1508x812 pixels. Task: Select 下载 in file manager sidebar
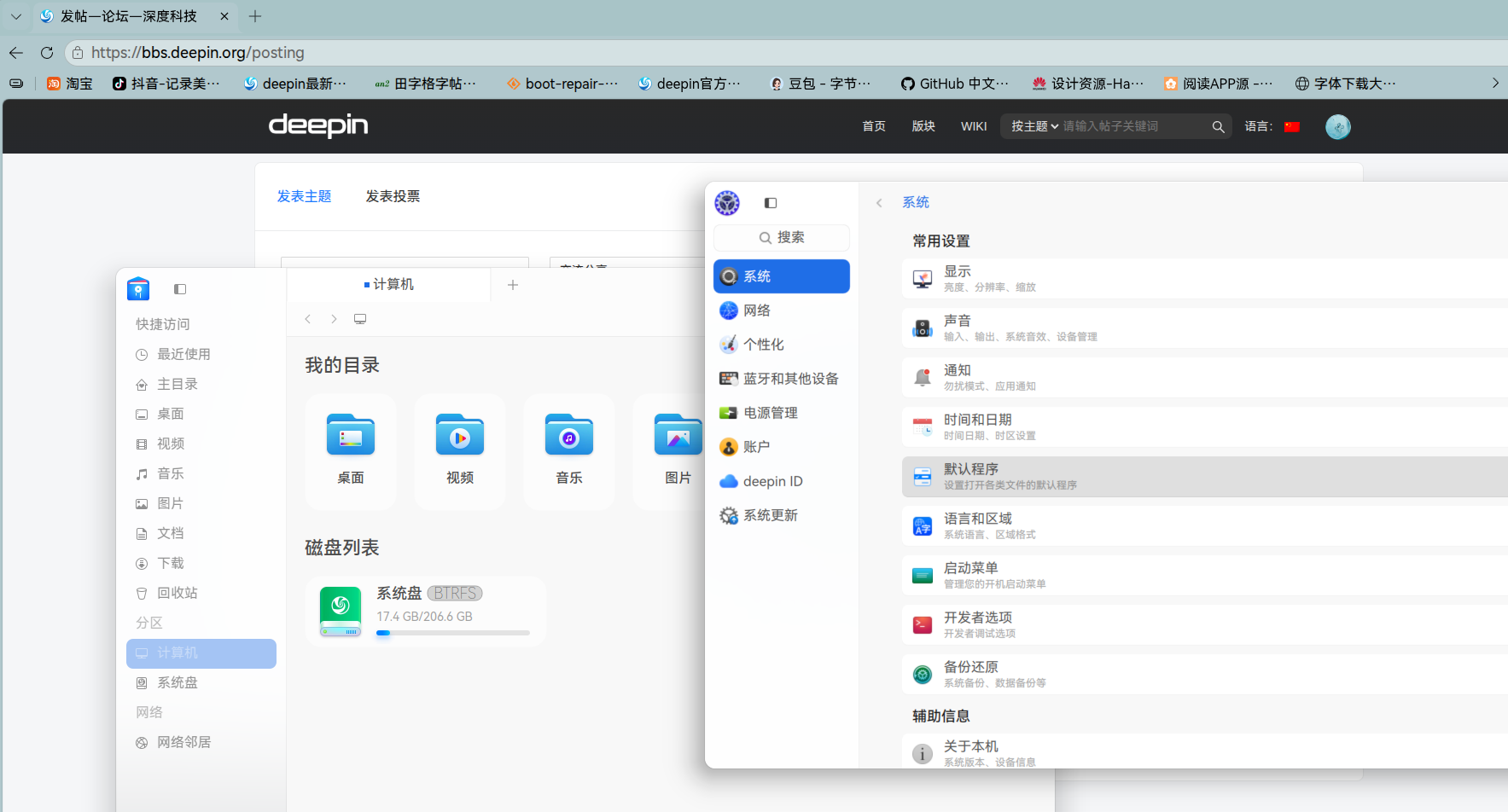coord(201,563)
